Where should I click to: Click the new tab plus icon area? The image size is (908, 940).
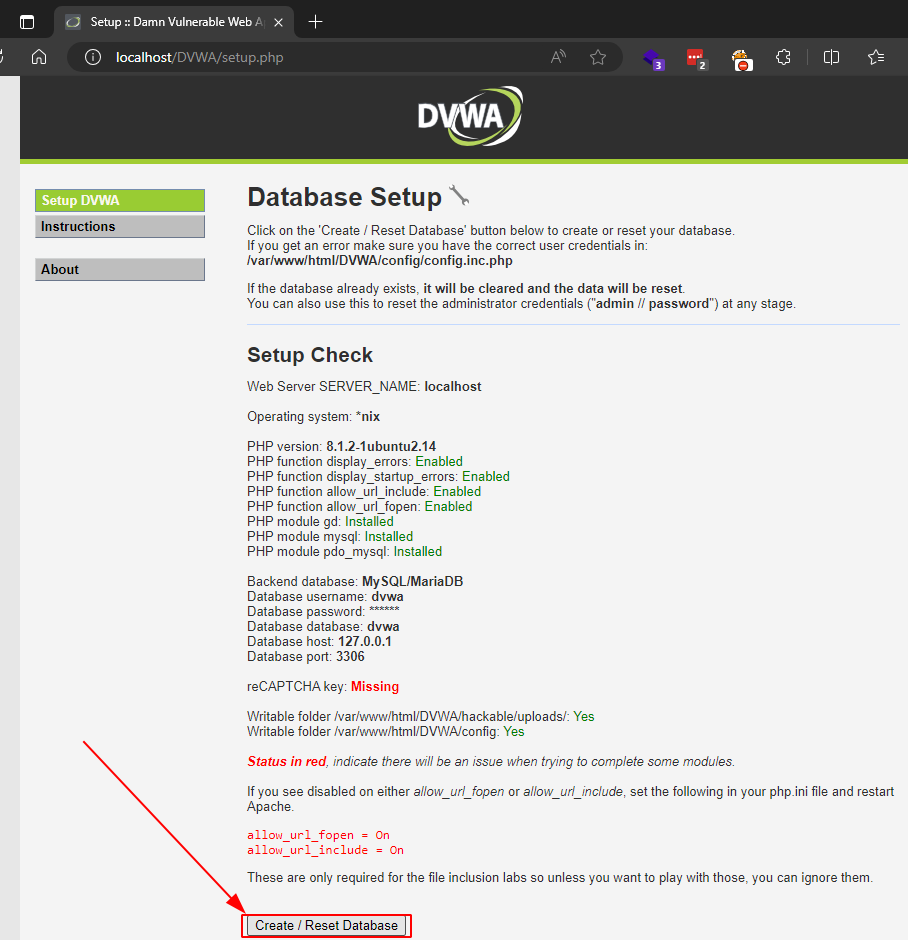[x=313, y=20]
